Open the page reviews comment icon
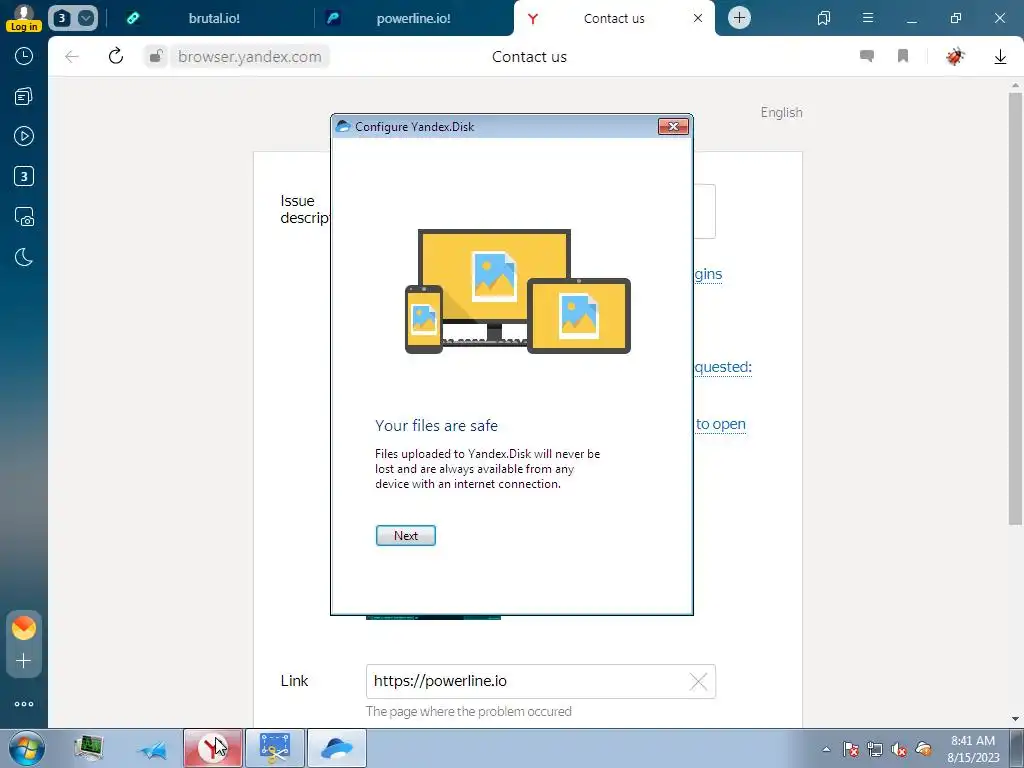This screenshot has height=768, width=1024. tap(867, 56)
